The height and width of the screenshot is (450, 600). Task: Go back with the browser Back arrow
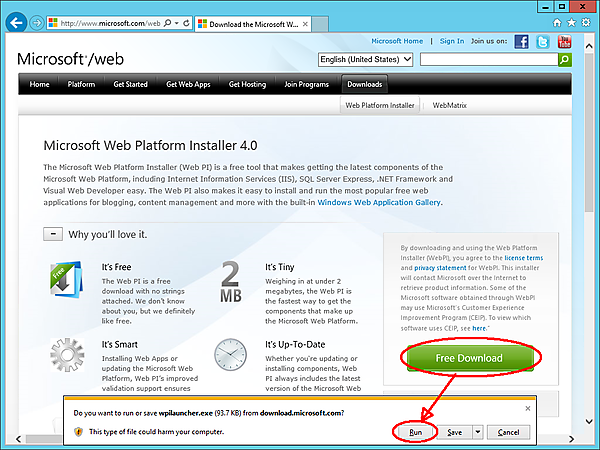[16, 23]
